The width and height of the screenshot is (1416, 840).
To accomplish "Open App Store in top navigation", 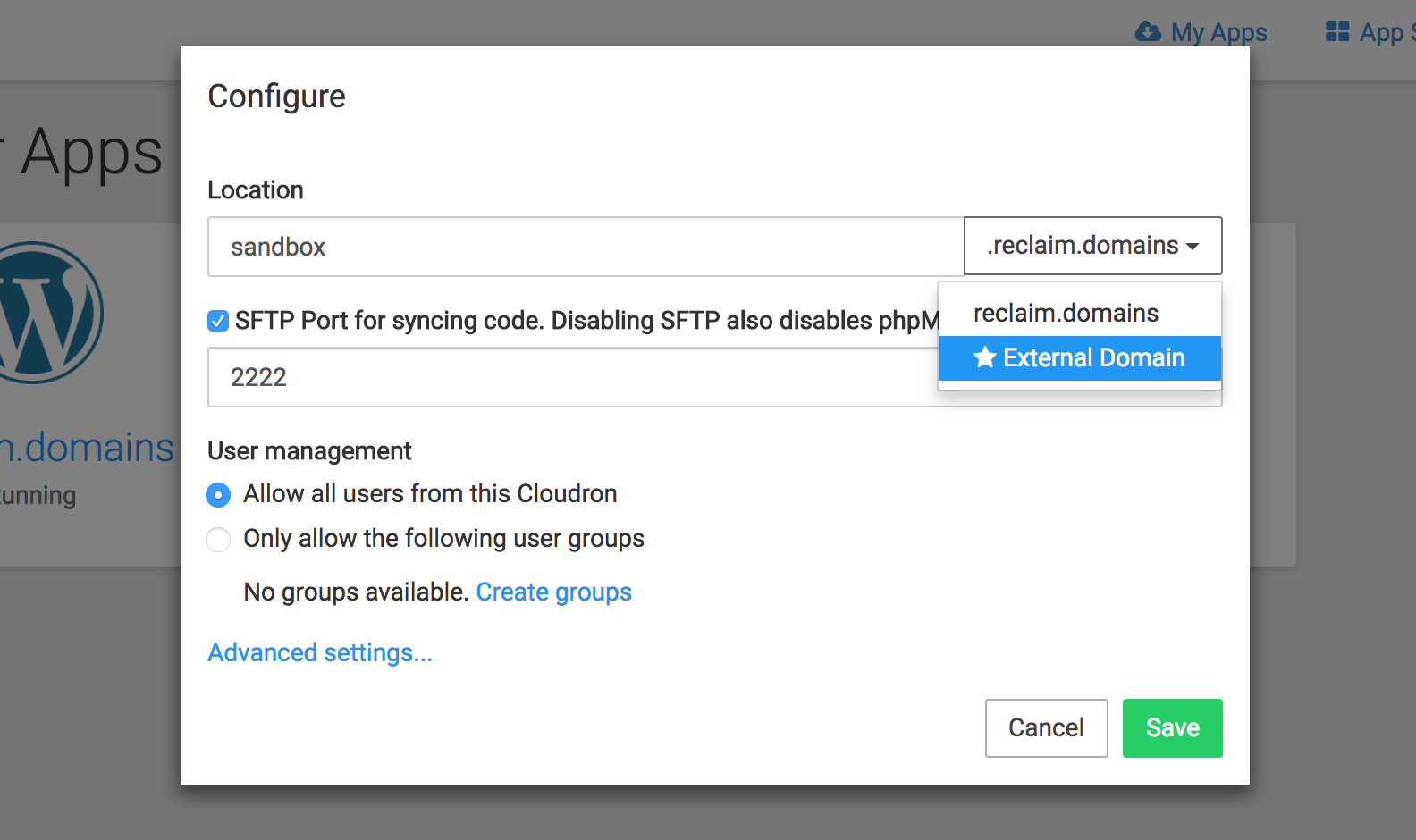I will click(1370, 32).
